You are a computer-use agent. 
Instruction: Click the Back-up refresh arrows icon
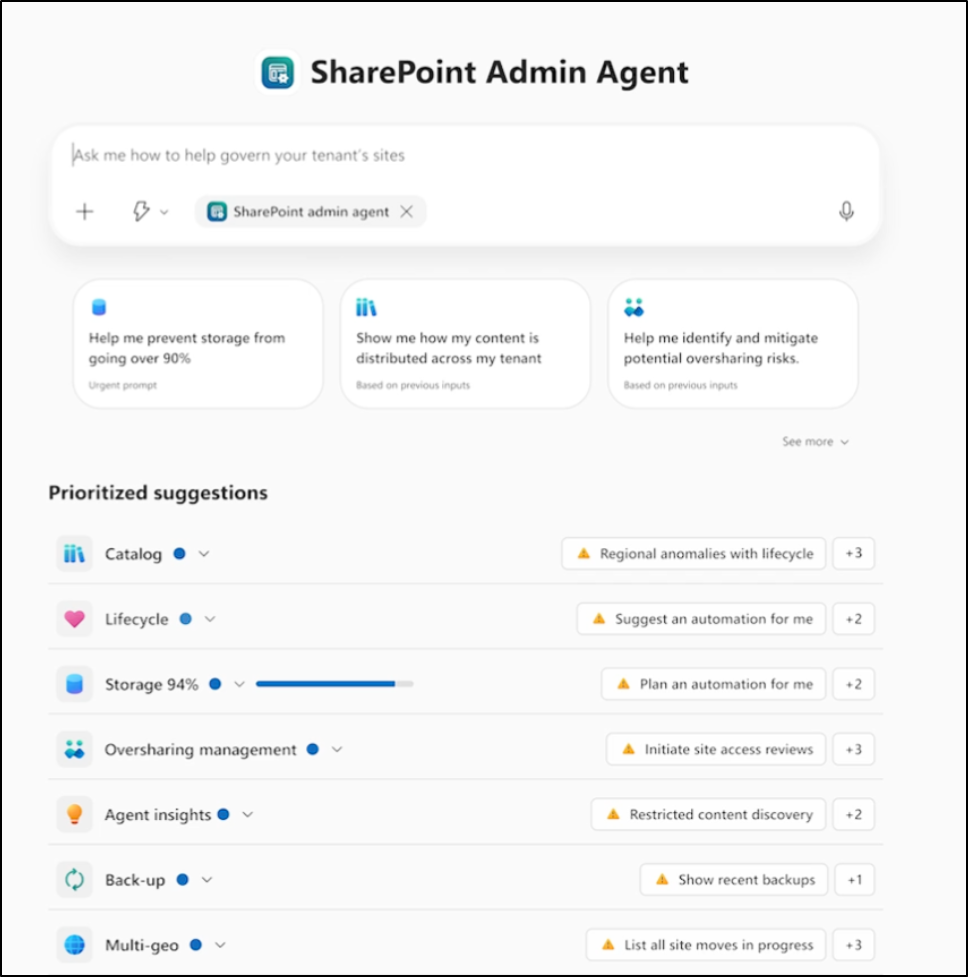pyautogui.click(x=74, y=880)
